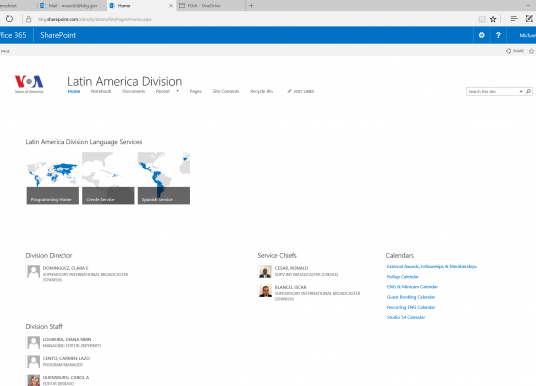536x386 pixels.
Task: Click GUENSBURG, CAROL A name
Action: pos(66,377)
